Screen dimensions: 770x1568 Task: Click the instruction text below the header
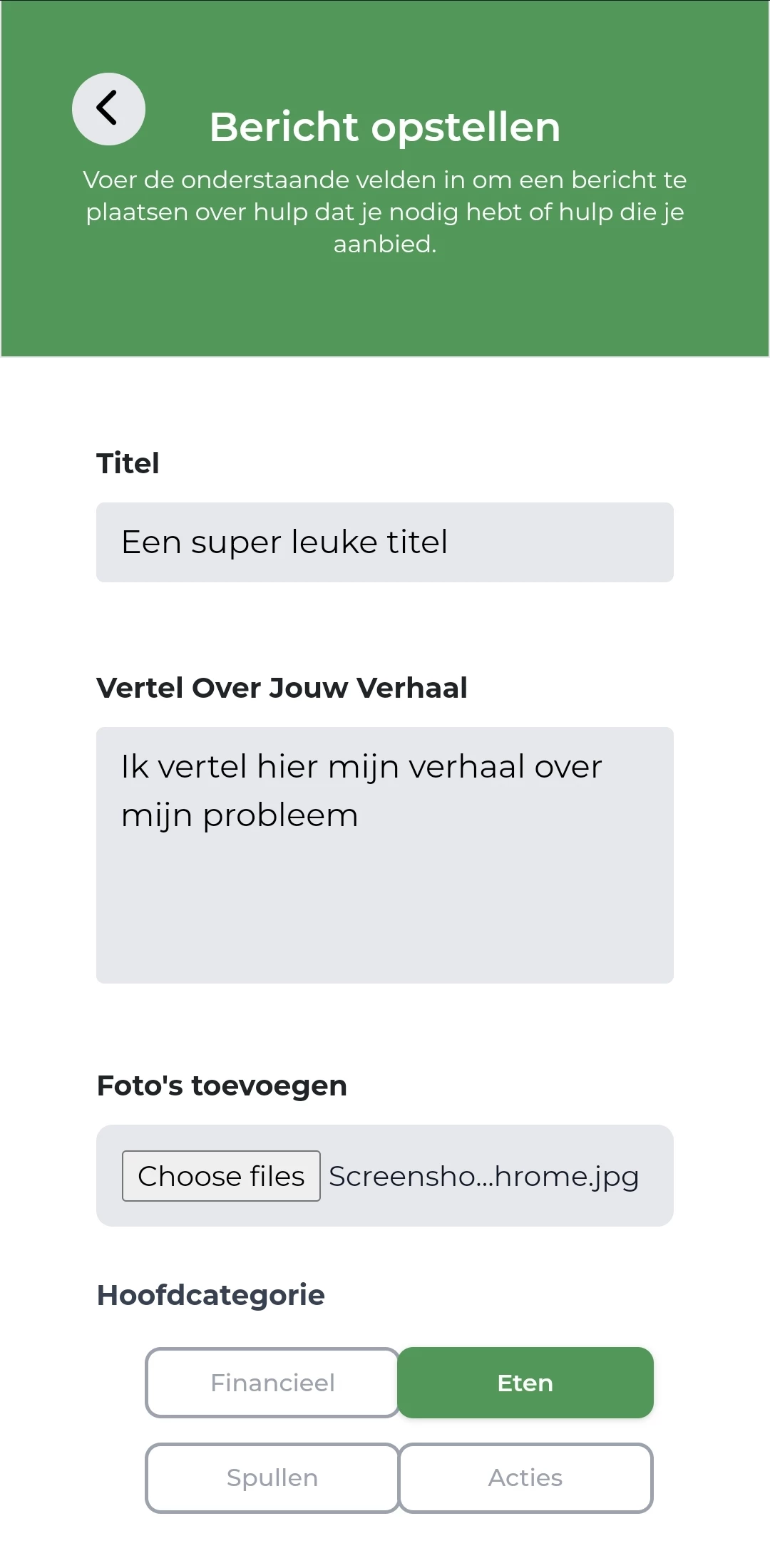click(x=385, y=212)
